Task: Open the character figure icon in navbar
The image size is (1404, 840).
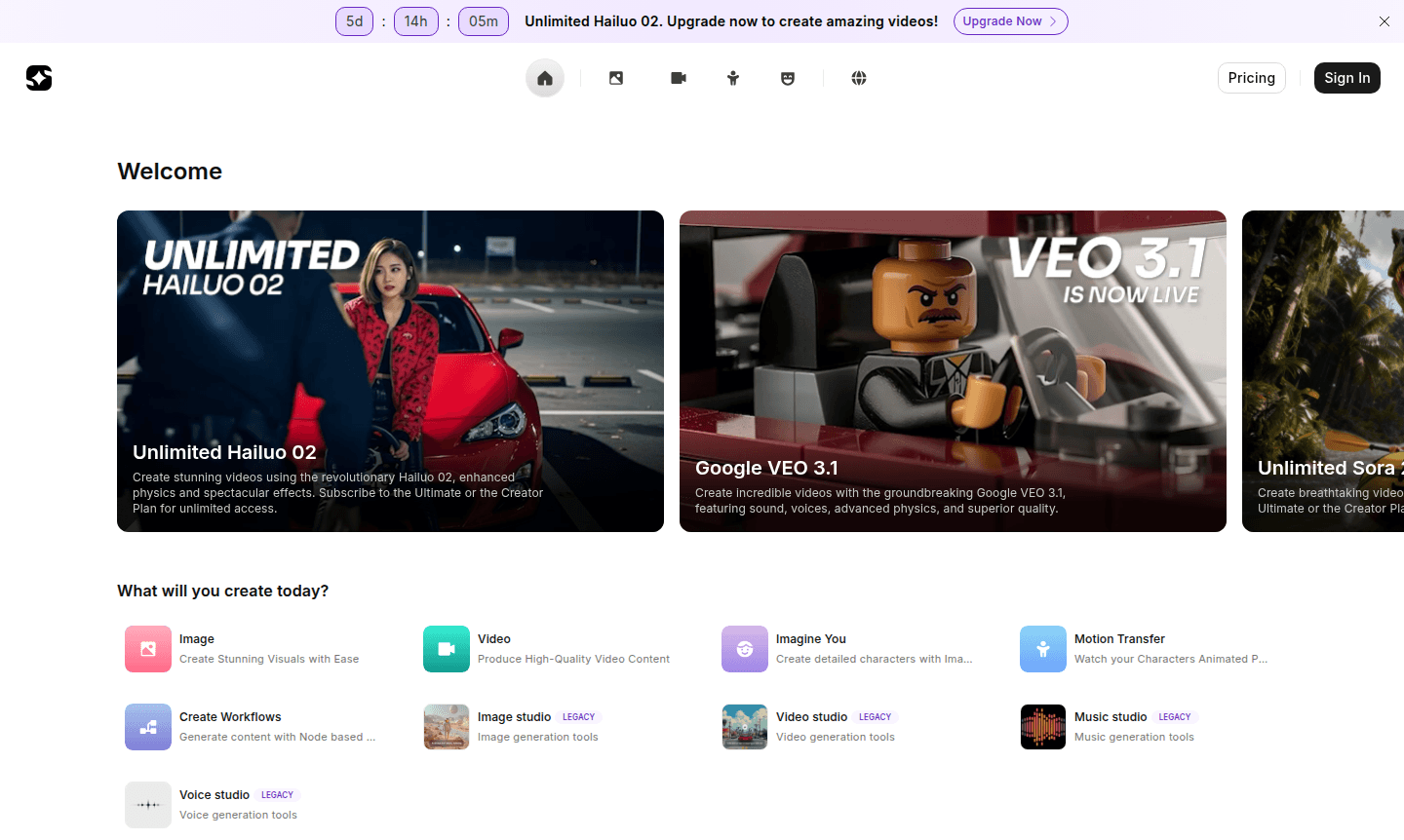Action: pos(733,78)
